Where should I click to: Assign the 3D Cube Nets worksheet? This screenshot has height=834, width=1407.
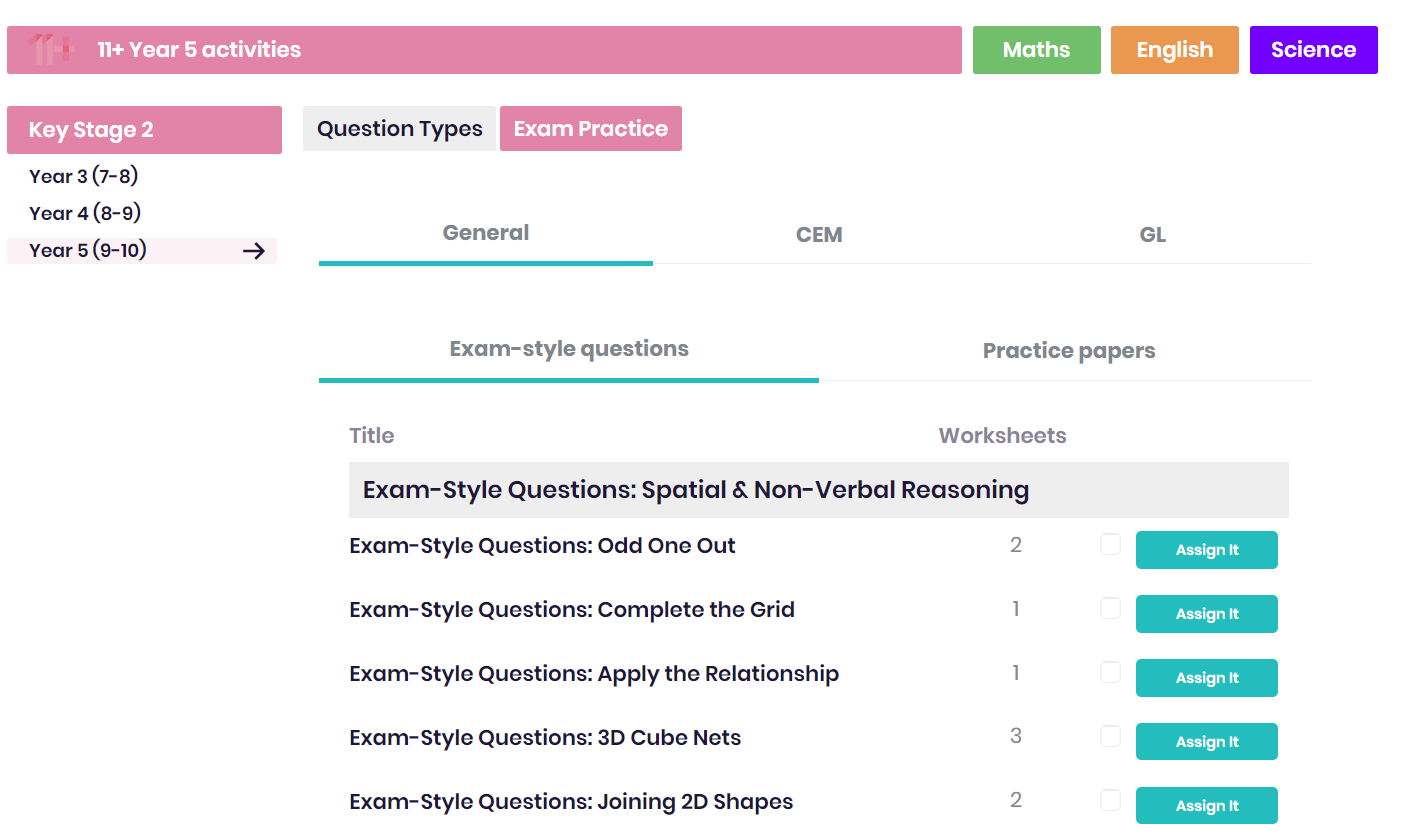tap(1207, 742)
